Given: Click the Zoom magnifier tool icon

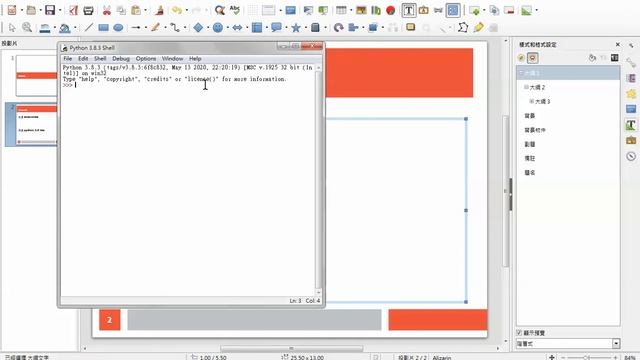Looking at the screenshot, I should pyautogui.click(x=27, y=27).
